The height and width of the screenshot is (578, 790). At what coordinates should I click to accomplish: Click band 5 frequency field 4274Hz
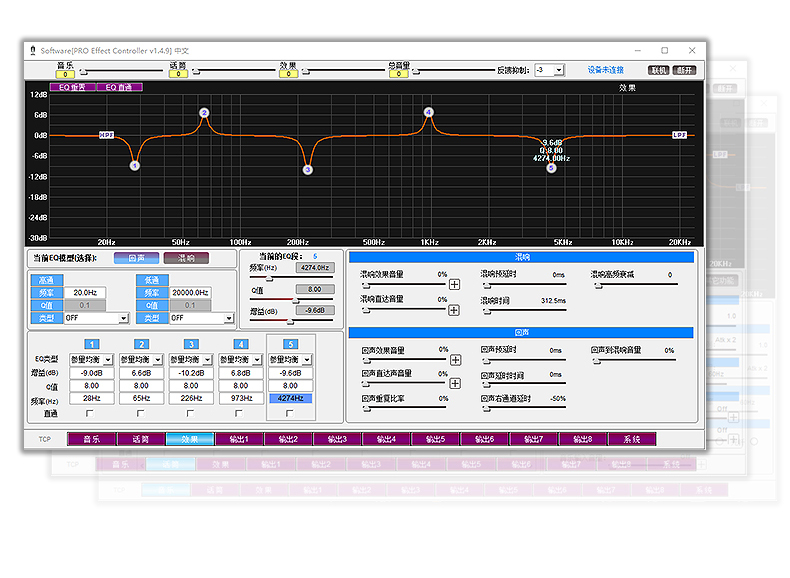coord(291,398)
